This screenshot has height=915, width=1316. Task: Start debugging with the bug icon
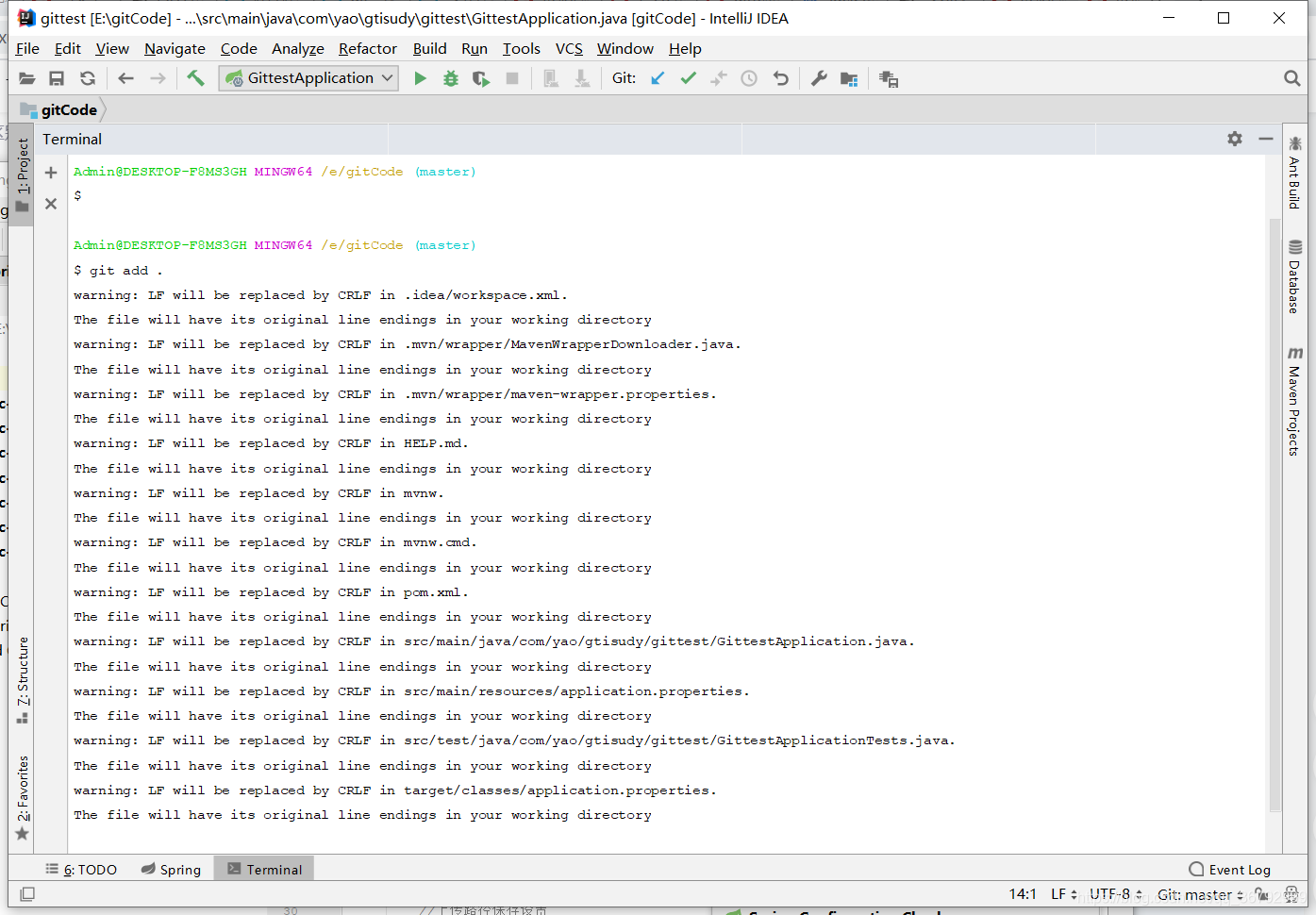pos(451,78)
